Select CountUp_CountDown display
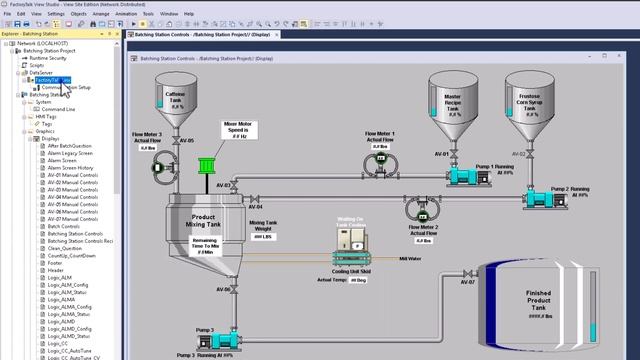This screenshot has height=360, width=640. point(71,256)
